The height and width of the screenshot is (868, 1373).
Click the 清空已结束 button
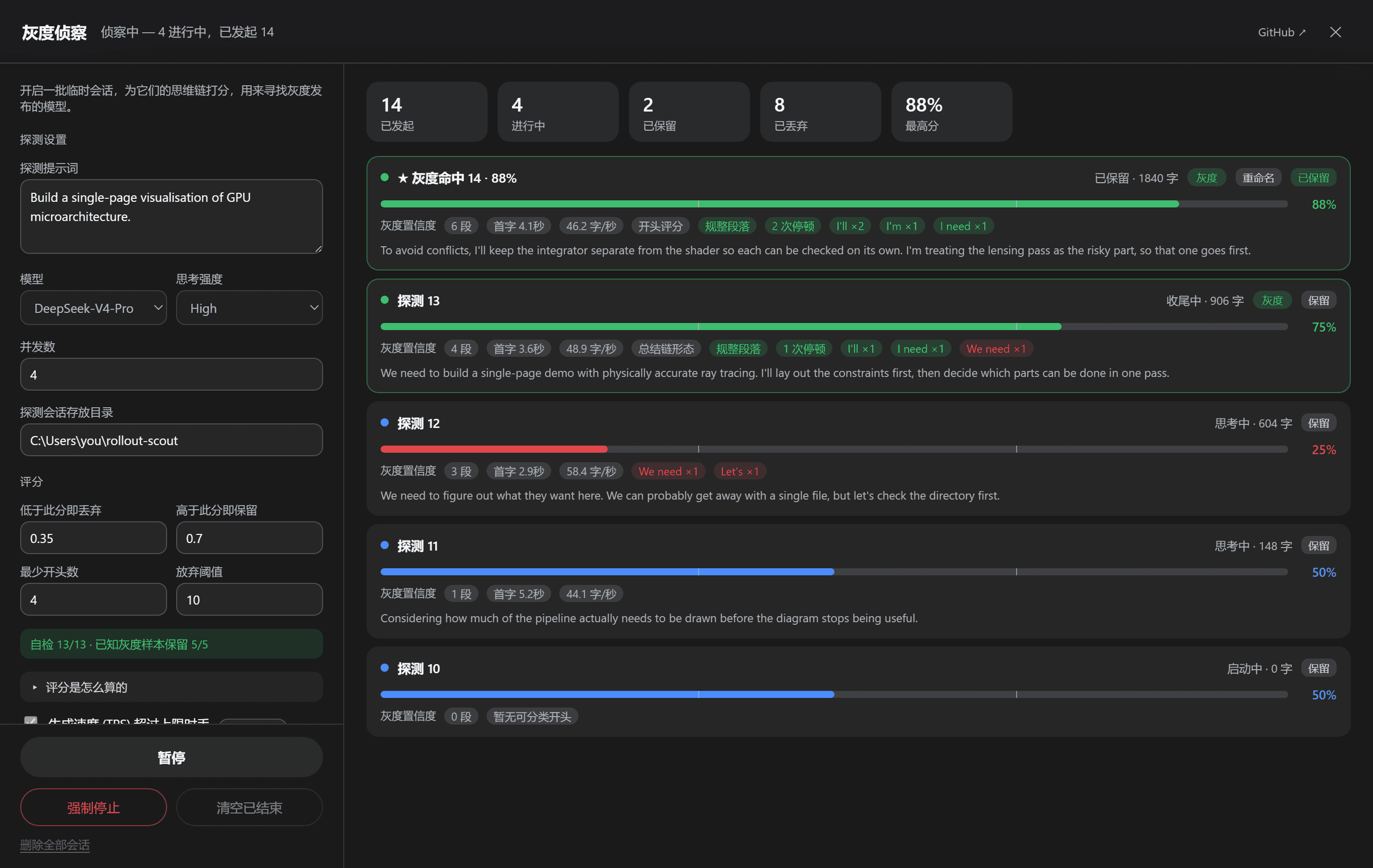[249, 807]
